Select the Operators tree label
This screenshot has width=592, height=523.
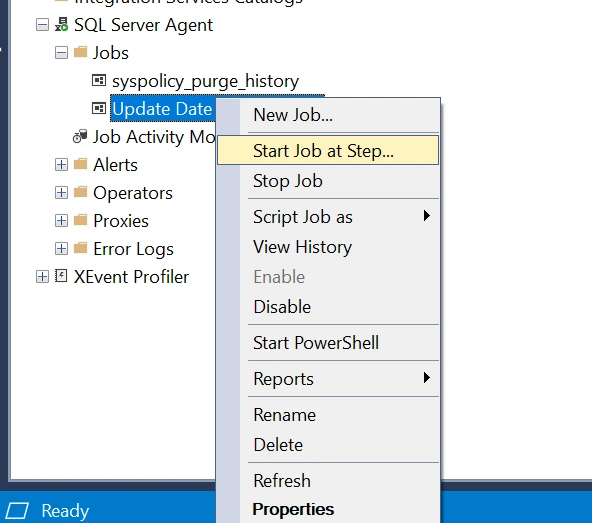(133, 193)
